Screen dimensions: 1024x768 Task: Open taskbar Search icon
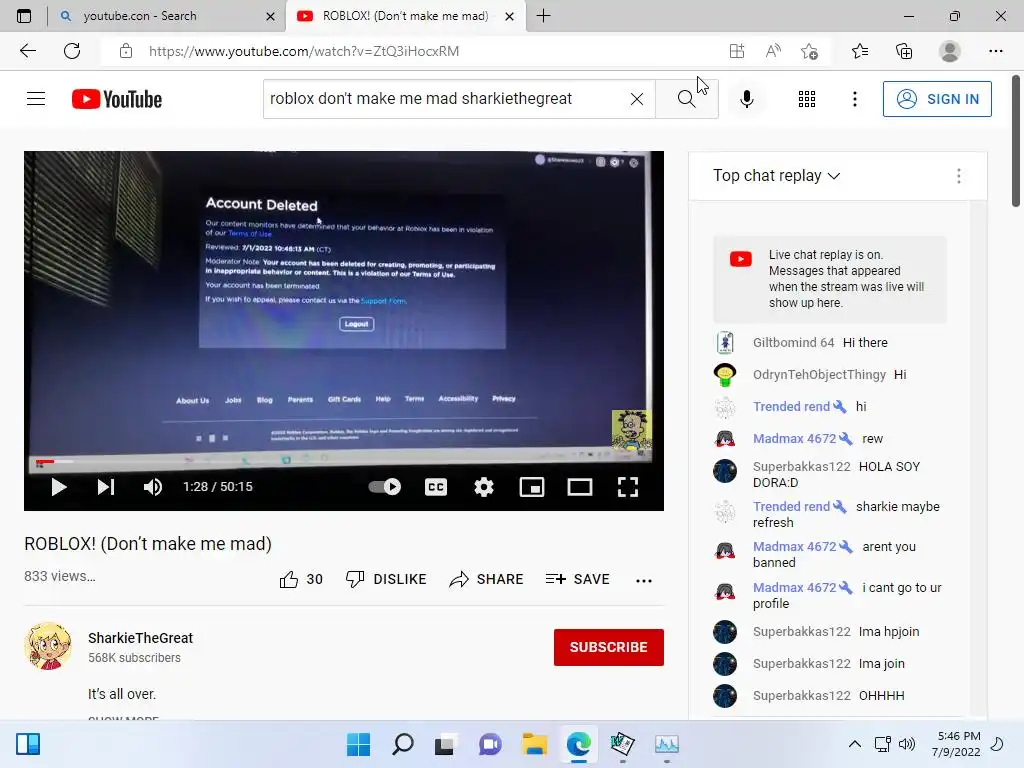click(402, 744)
